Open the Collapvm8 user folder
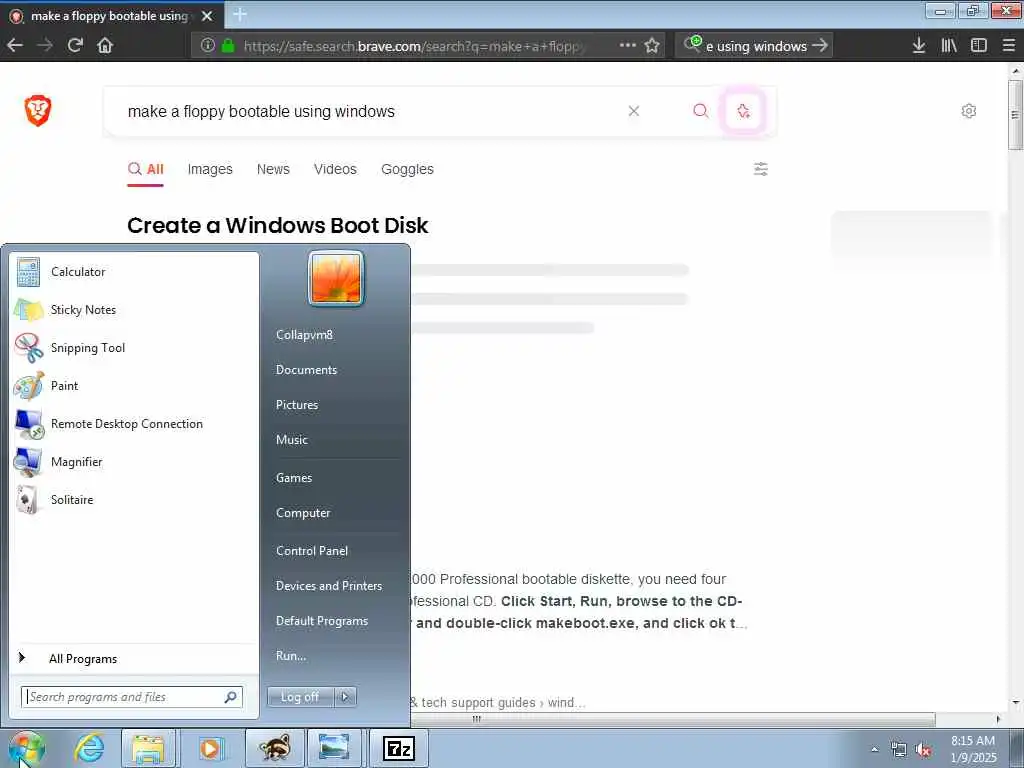 (304, 334)
